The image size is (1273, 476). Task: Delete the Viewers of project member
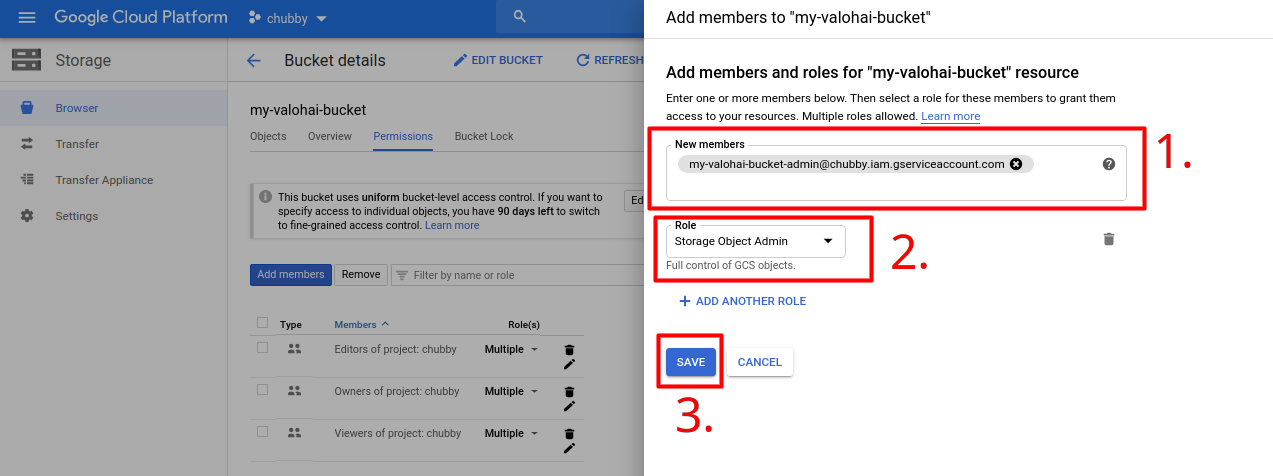click(x=570, y=434)
